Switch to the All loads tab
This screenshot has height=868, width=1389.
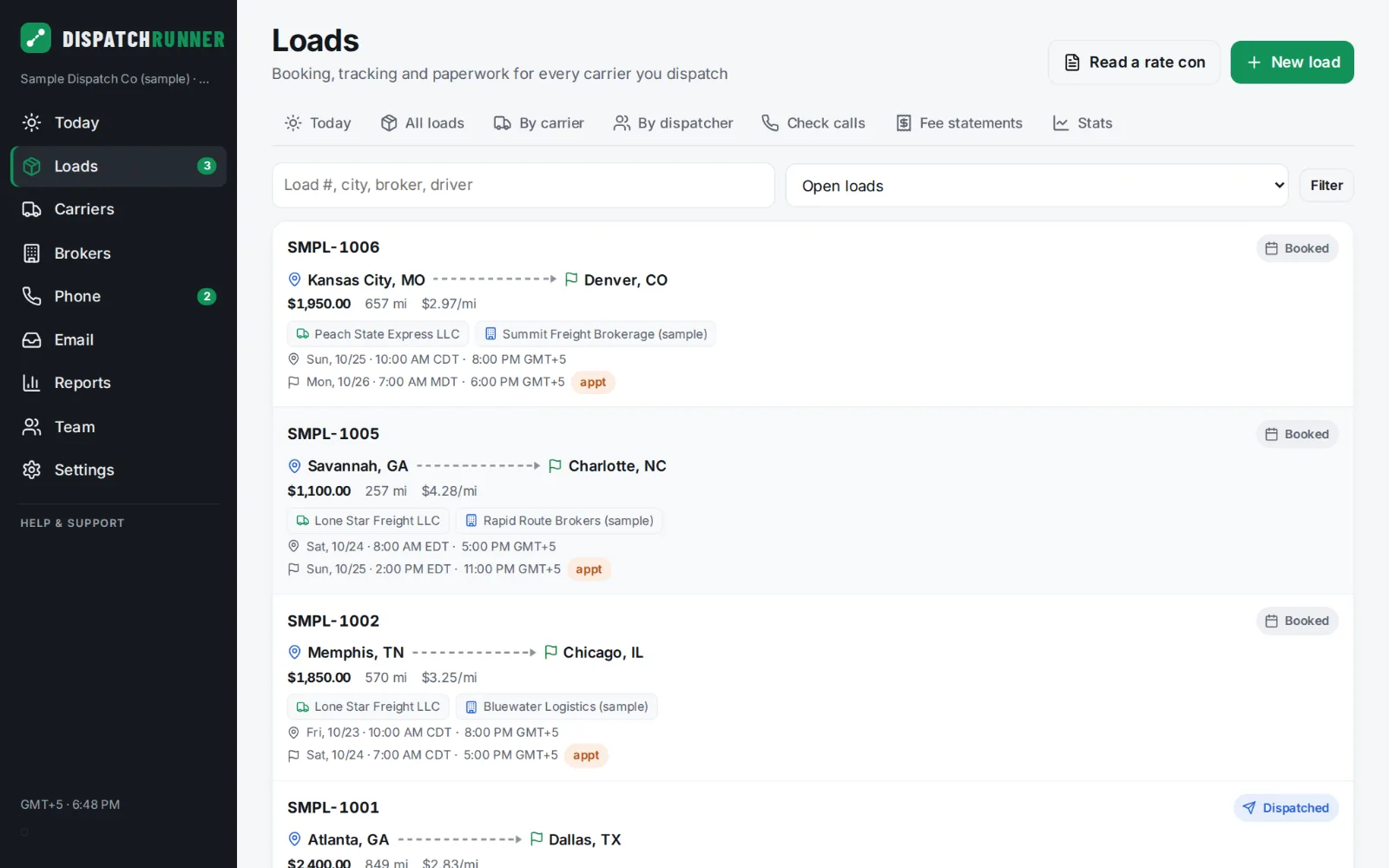pos(422,123)
